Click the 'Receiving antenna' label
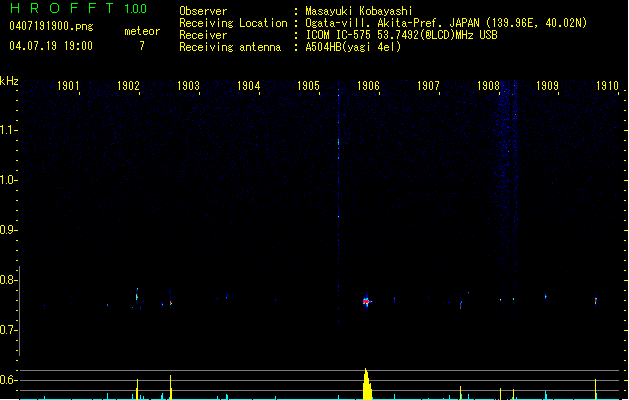The height and width of the screenshot is (400, 629). coord(230,47)
